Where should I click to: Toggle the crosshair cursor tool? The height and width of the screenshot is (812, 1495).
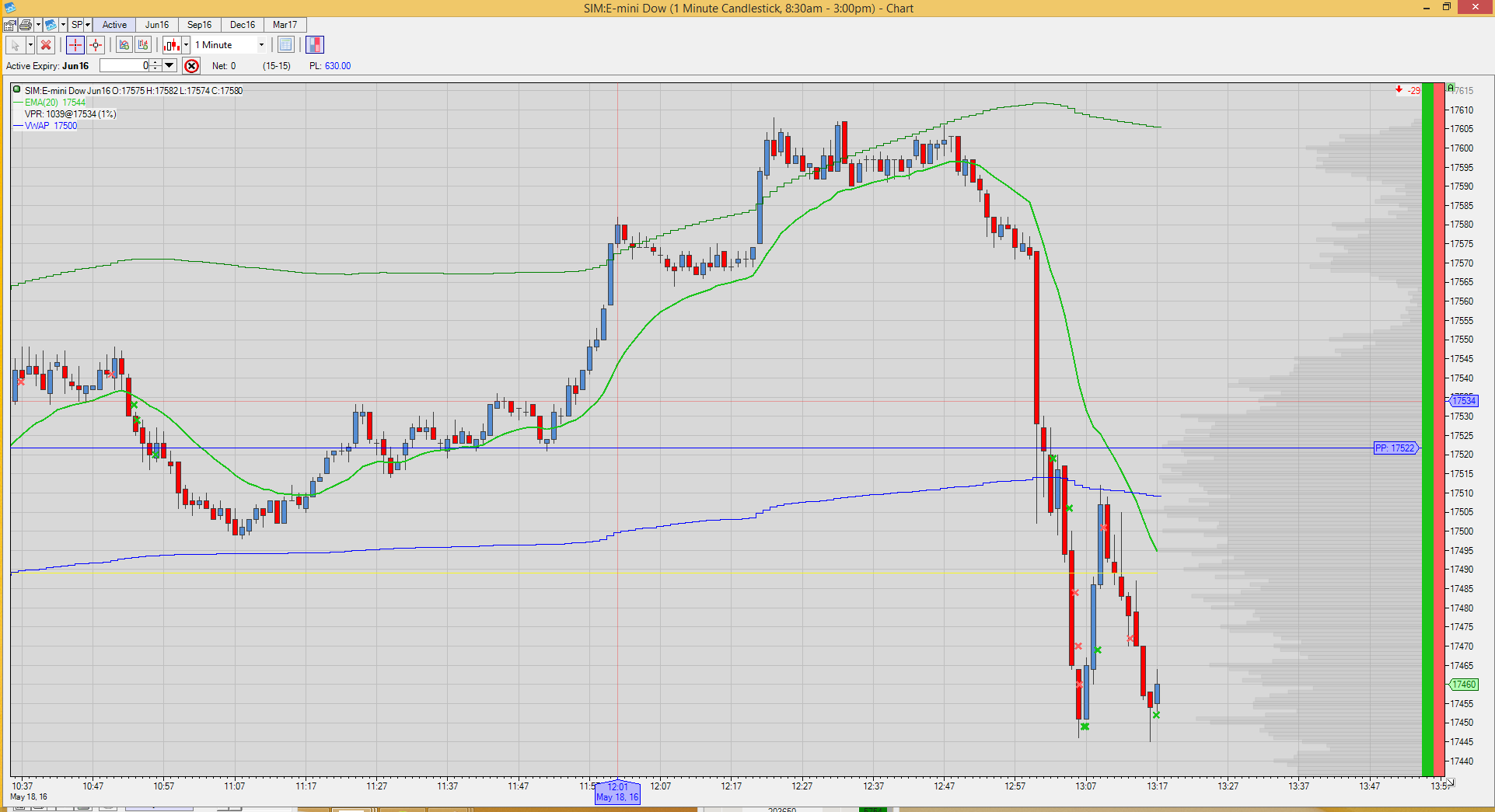[x=75, y=45]
